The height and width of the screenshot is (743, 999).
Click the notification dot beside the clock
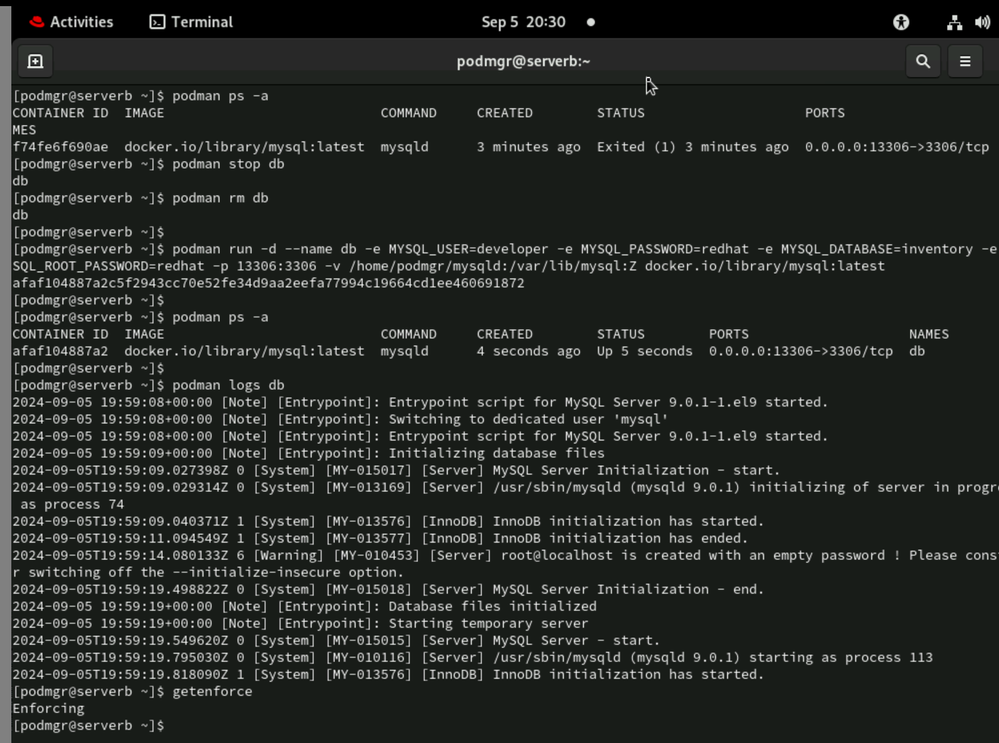coord(591,22)
